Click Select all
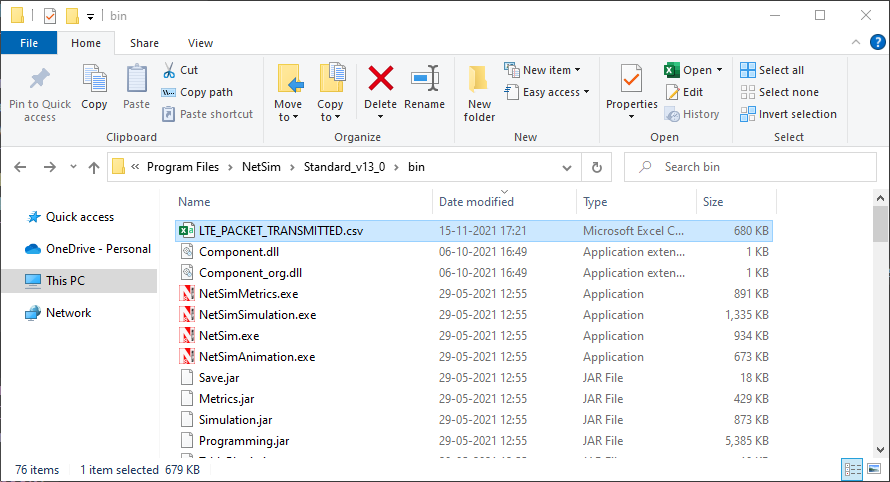This screenshot has width=890, height=482. coord(772,70)
